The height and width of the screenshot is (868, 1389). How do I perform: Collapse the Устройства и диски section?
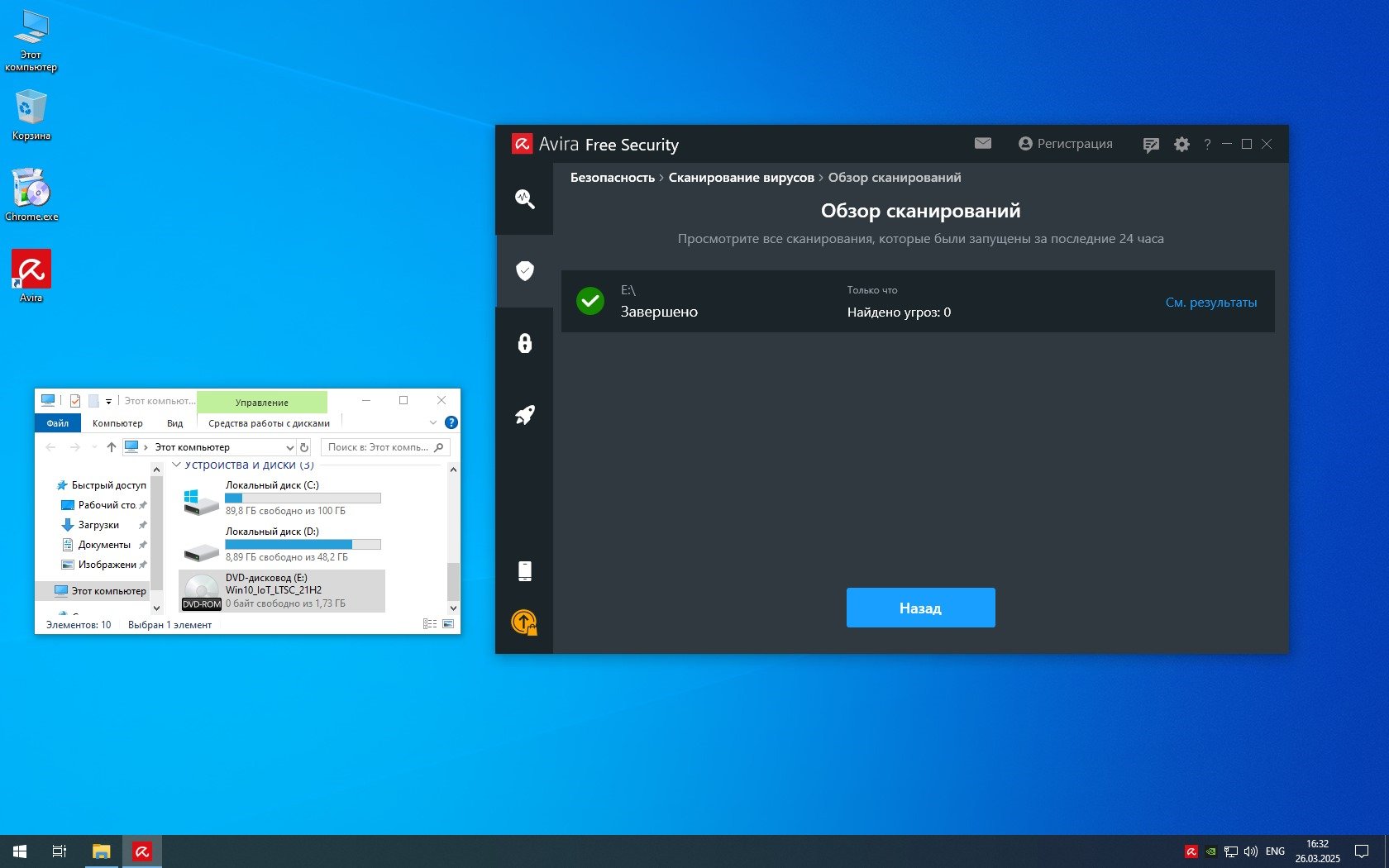pos(176,465)
